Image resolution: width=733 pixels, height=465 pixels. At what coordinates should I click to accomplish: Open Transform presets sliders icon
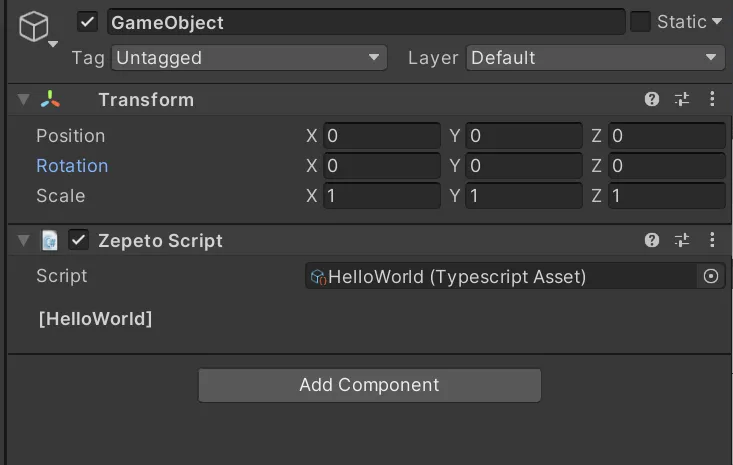682,99
